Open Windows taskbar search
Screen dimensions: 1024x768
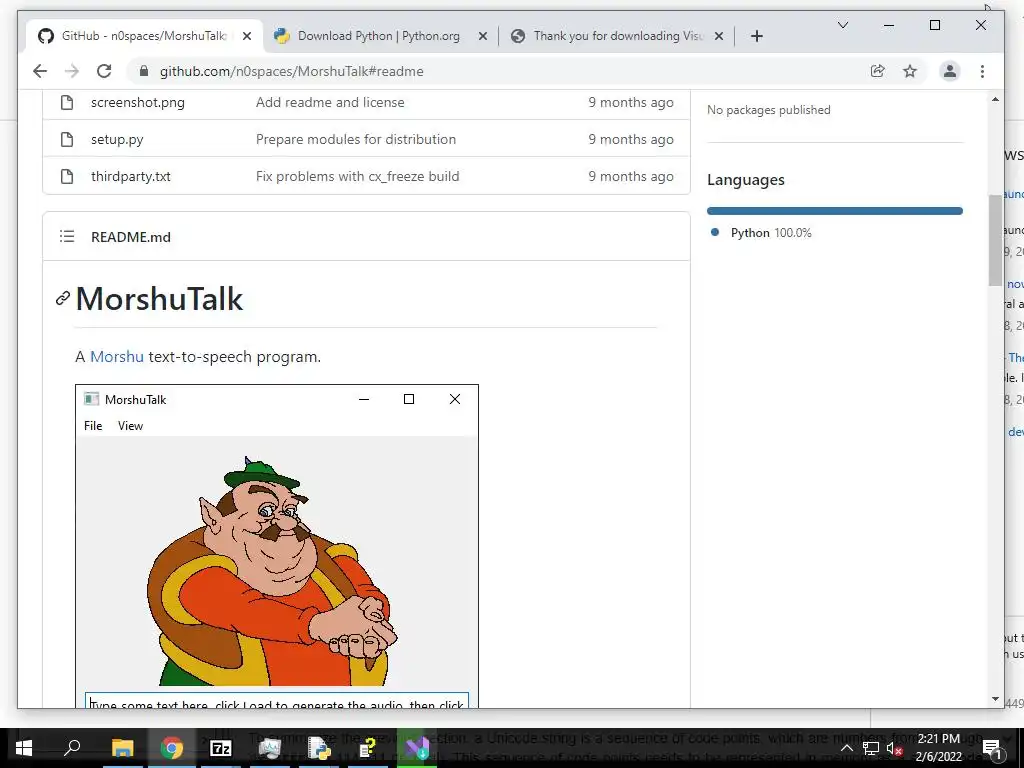(x=72, y=748)
